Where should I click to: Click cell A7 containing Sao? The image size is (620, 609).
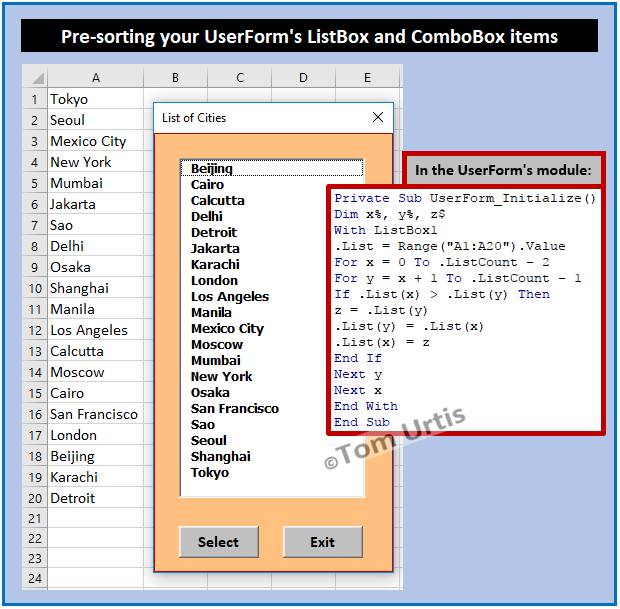[x=95, y=225]
